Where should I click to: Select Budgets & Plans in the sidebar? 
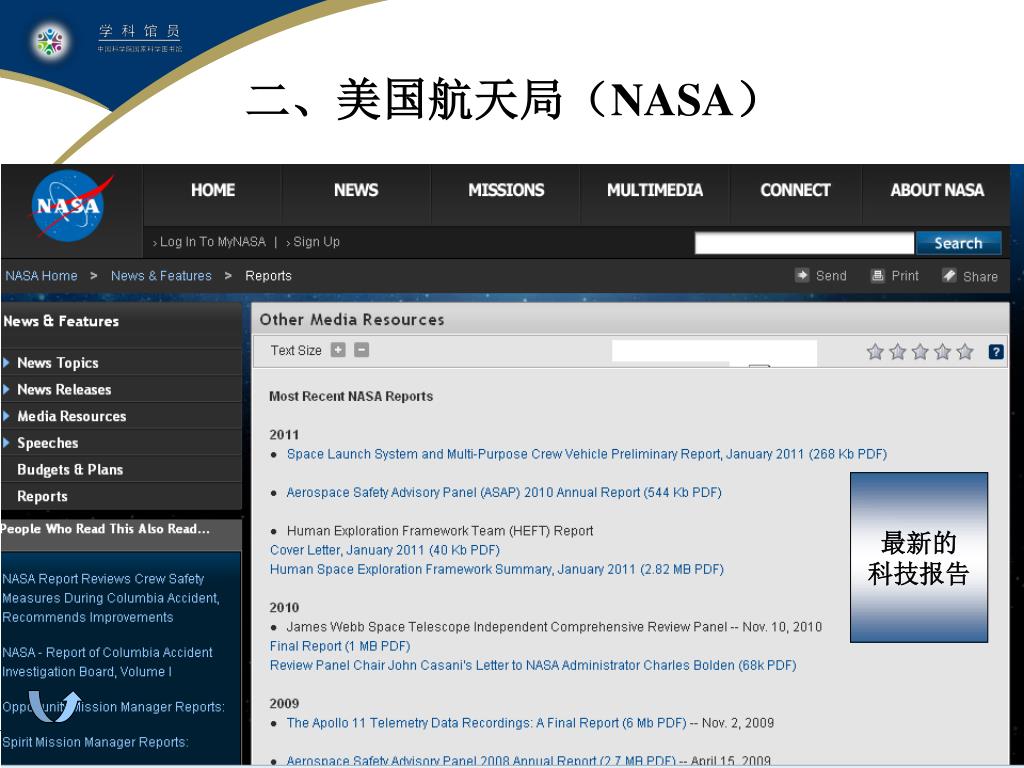[70, 470]
